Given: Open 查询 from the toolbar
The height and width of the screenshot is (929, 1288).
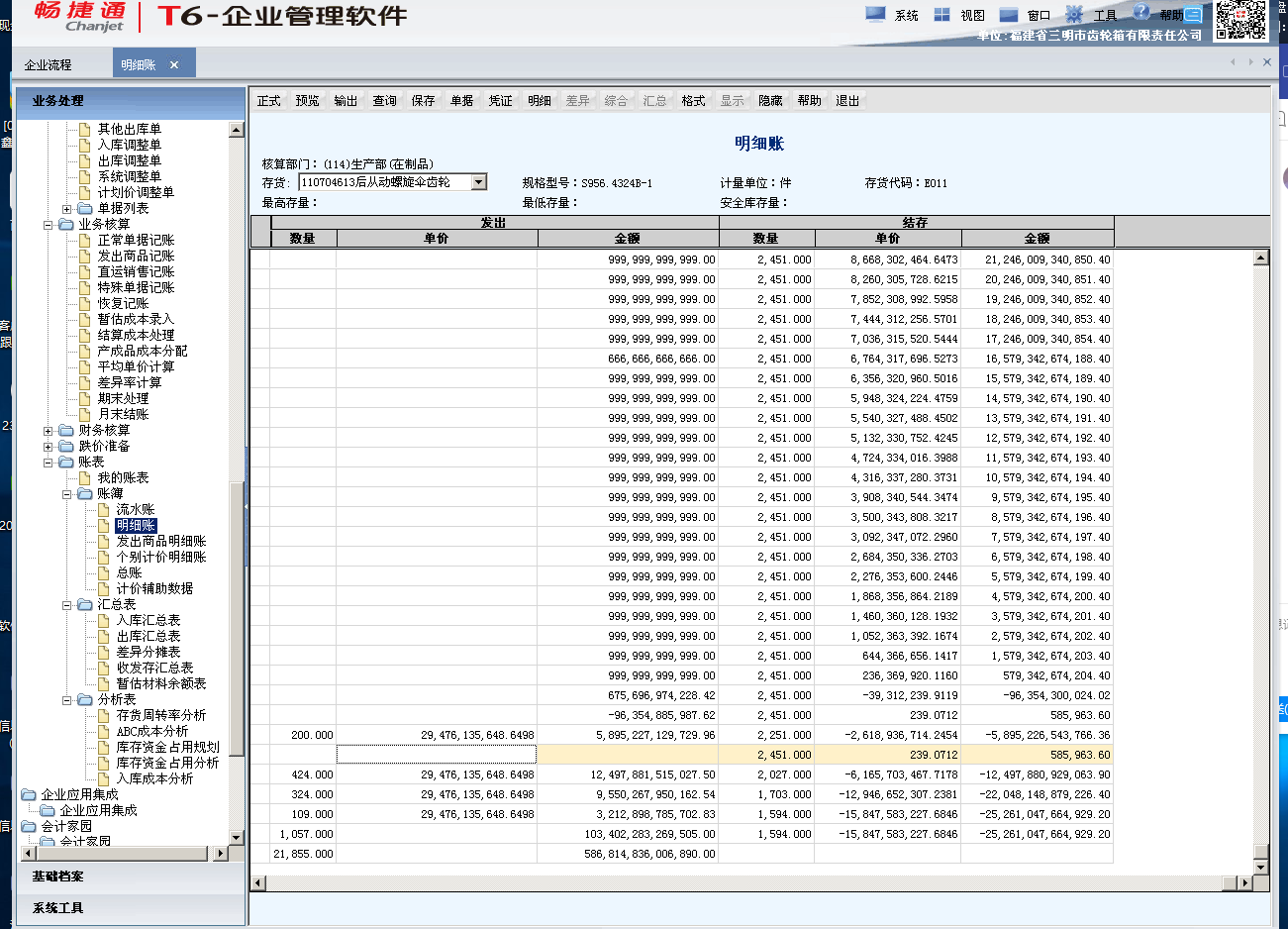Looking at the screenshot, I should coord(384,101).
